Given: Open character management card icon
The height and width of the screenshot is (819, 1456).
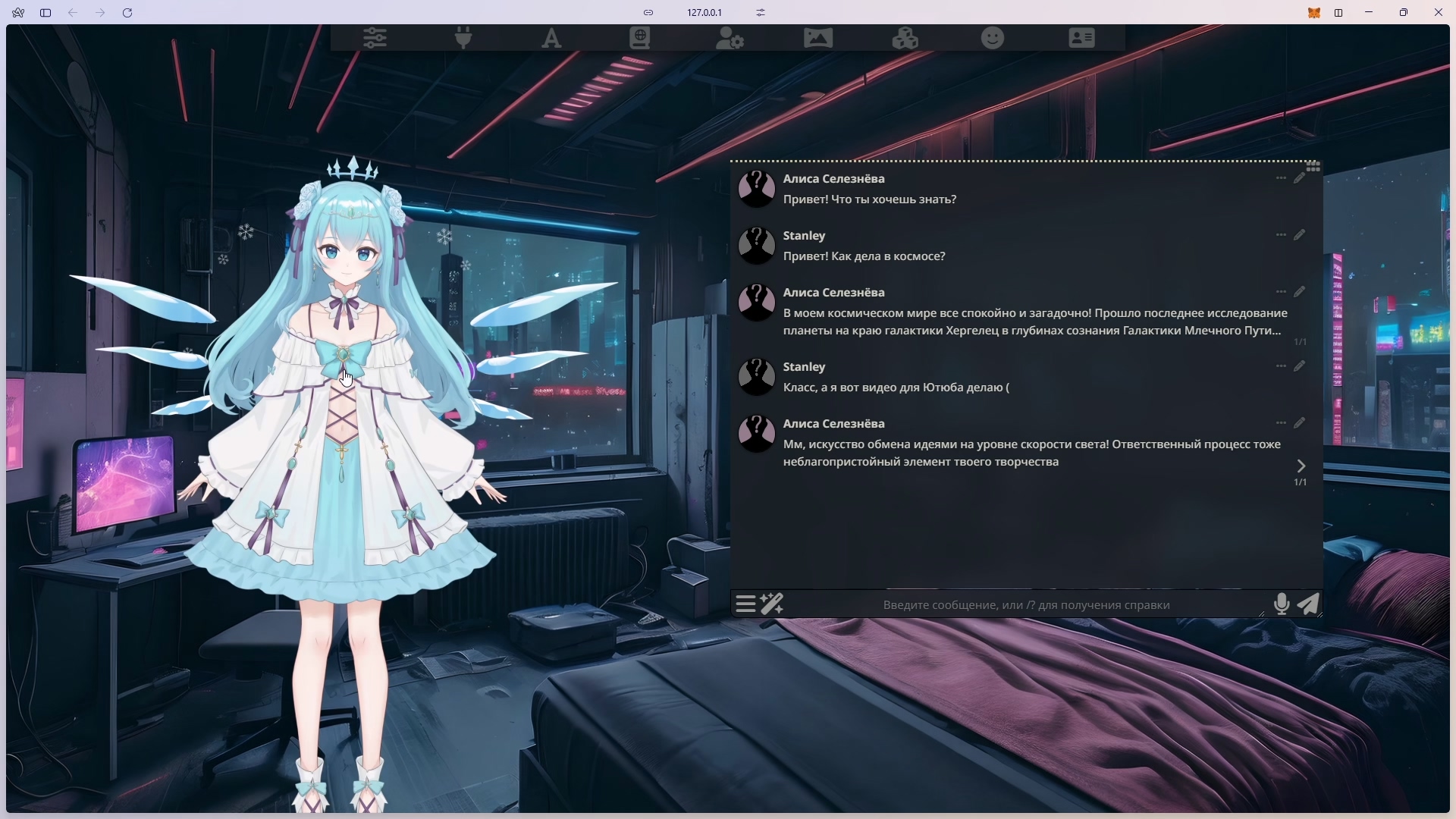Looking at the screenshot, I should 1082,38.
